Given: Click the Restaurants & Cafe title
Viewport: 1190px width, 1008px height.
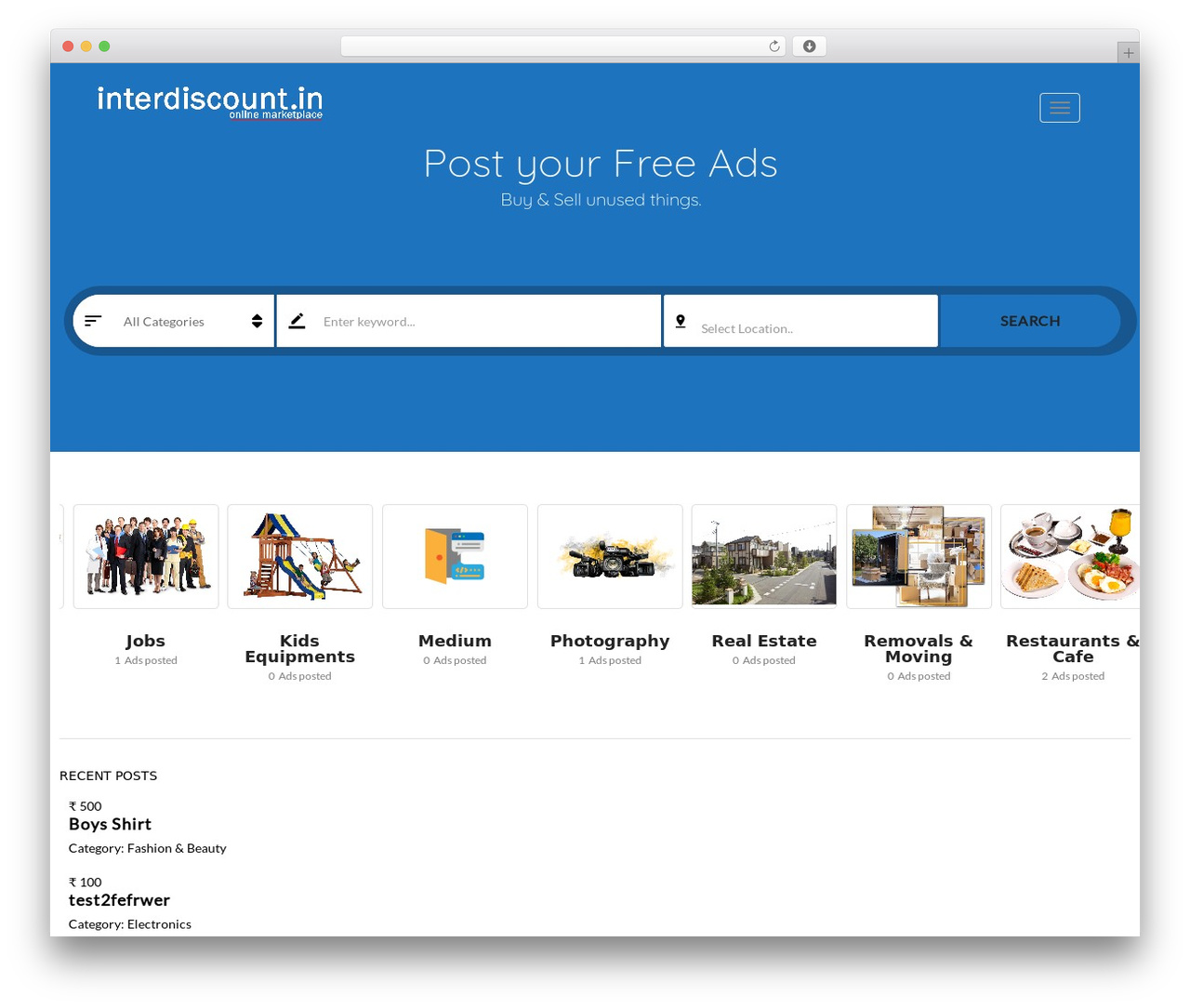Looking at the screenshot, I should click(1073, 649).
